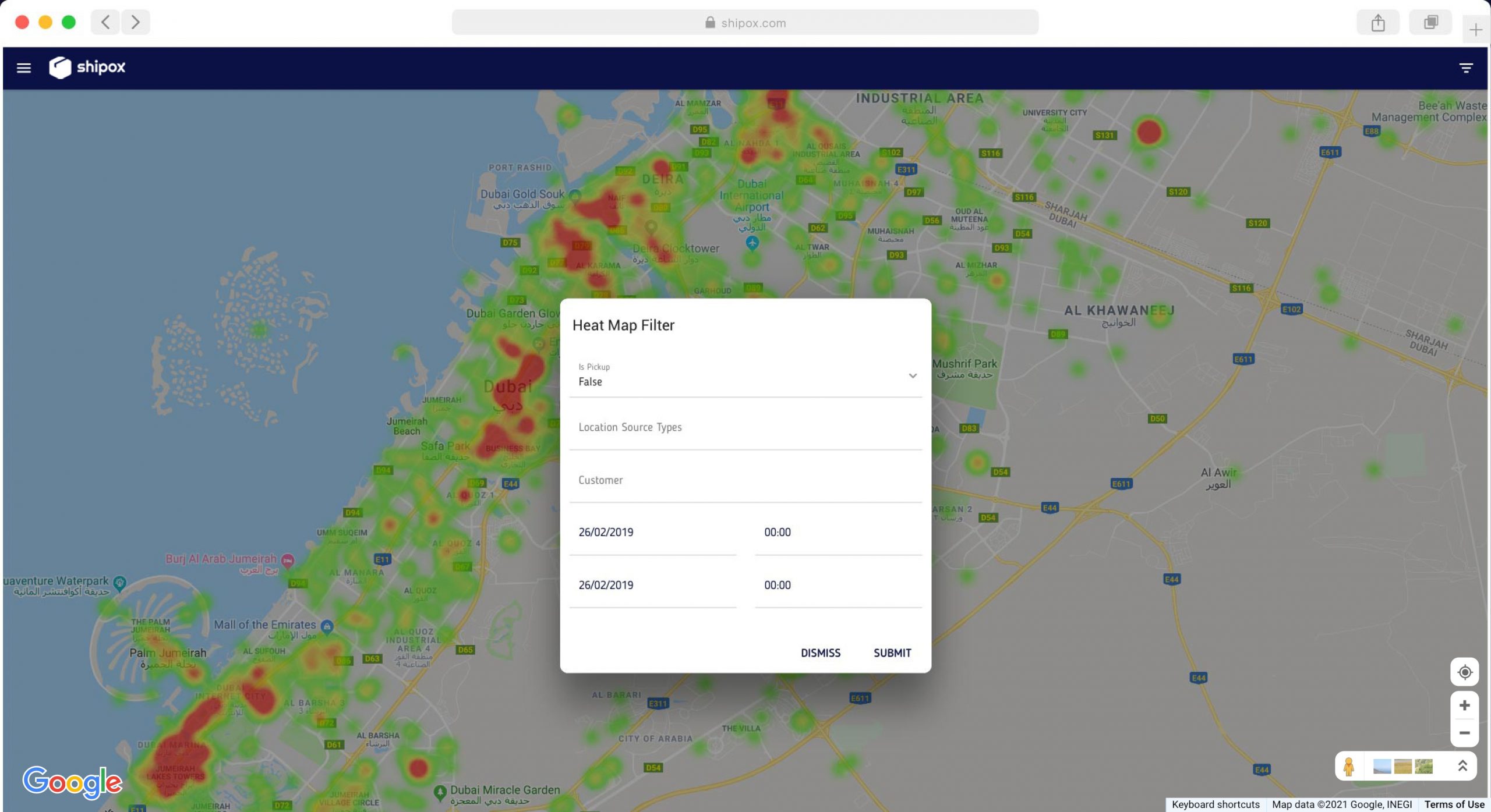Click the DISMISS button
The image size is (1491, 812).
[820, 652]
